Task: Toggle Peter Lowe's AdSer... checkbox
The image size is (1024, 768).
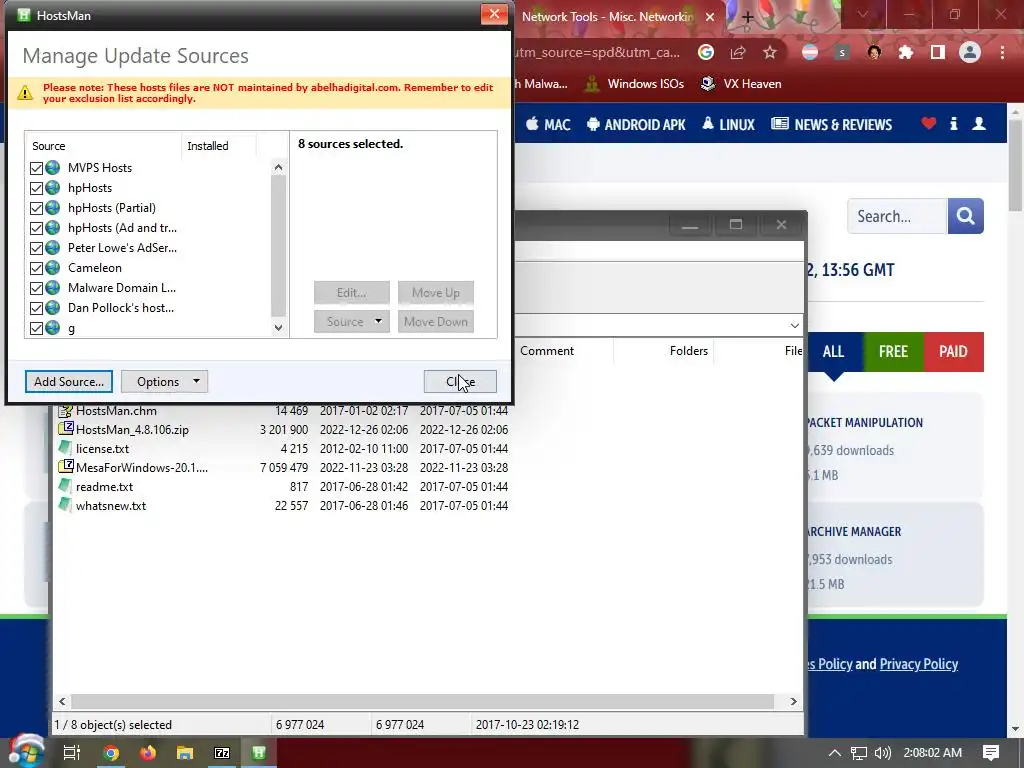Action: [x=37, y=249]
